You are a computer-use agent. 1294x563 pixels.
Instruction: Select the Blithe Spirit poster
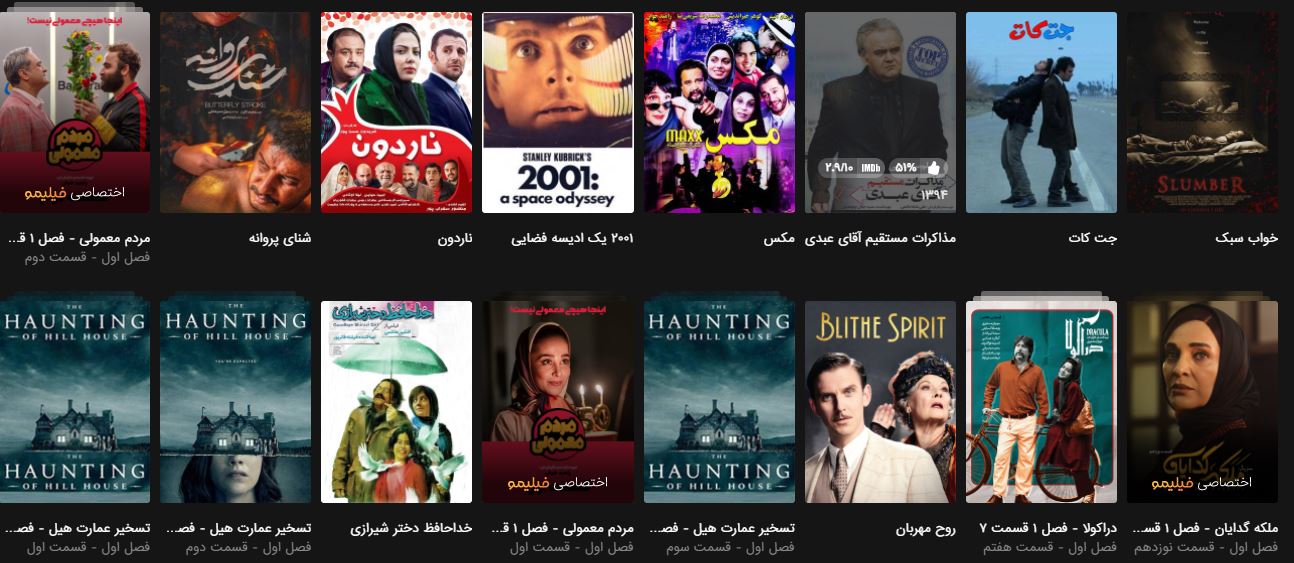coord(880,402)
